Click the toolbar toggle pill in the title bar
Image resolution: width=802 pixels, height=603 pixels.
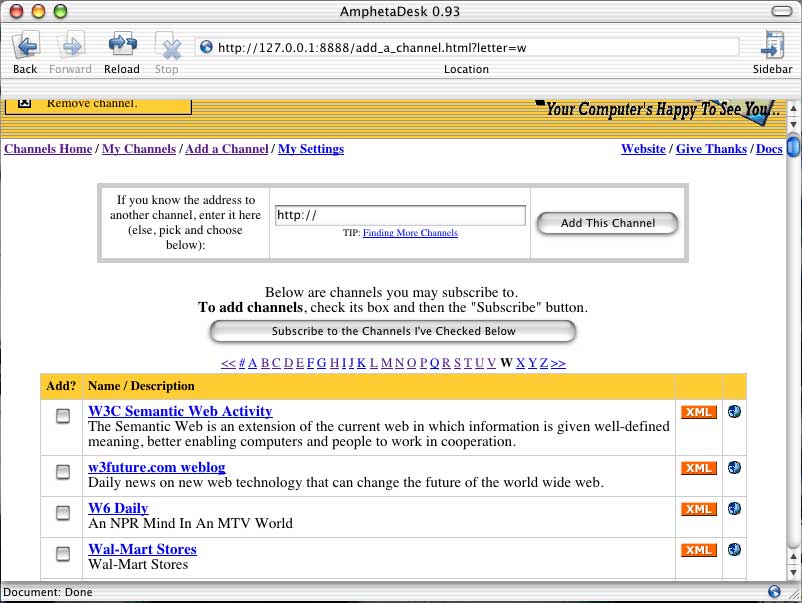tap(782, 11)
